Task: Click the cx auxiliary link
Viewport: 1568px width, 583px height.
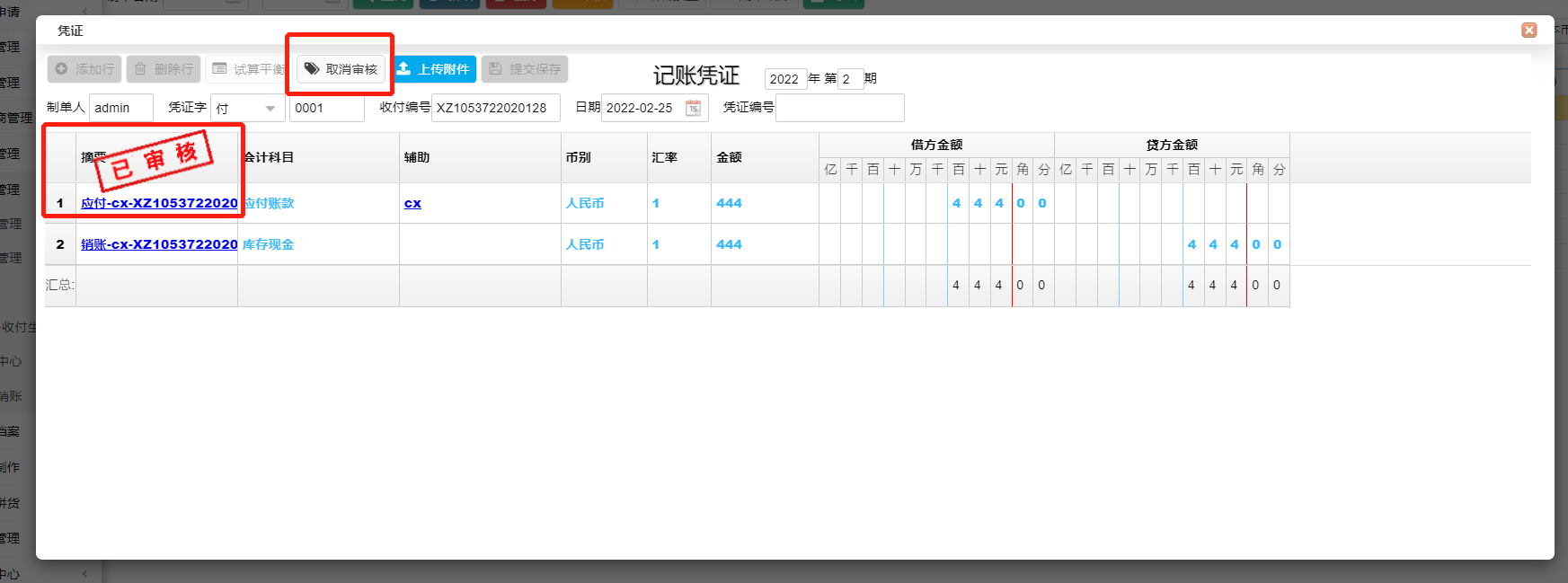Action: pyautogui.click(x=412, y=203)
